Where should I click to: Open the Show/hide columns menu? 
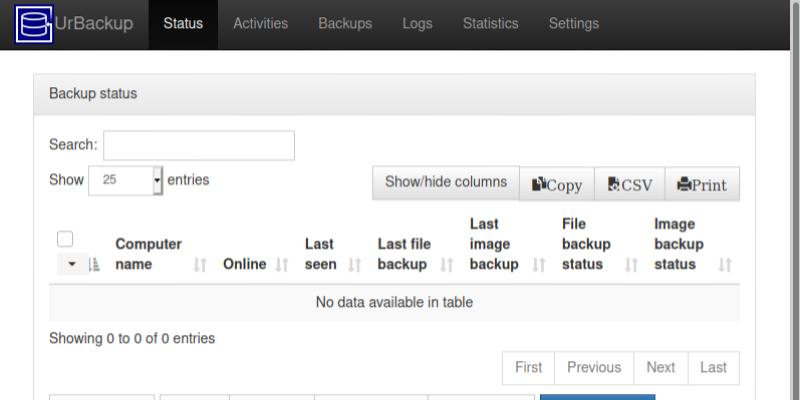(446, 183)
